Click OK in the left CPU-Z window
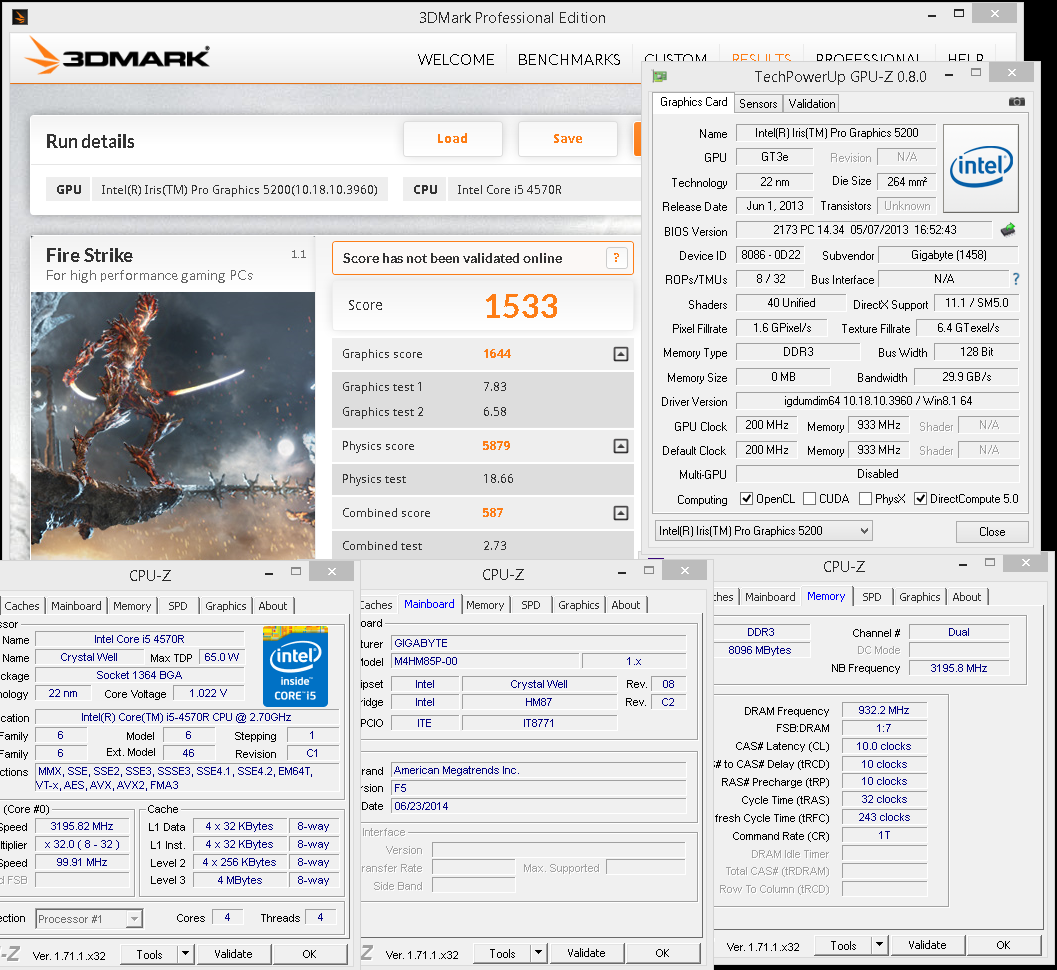Image resolution: width=1057 pixels, height=970 pixels. point(309,954)
